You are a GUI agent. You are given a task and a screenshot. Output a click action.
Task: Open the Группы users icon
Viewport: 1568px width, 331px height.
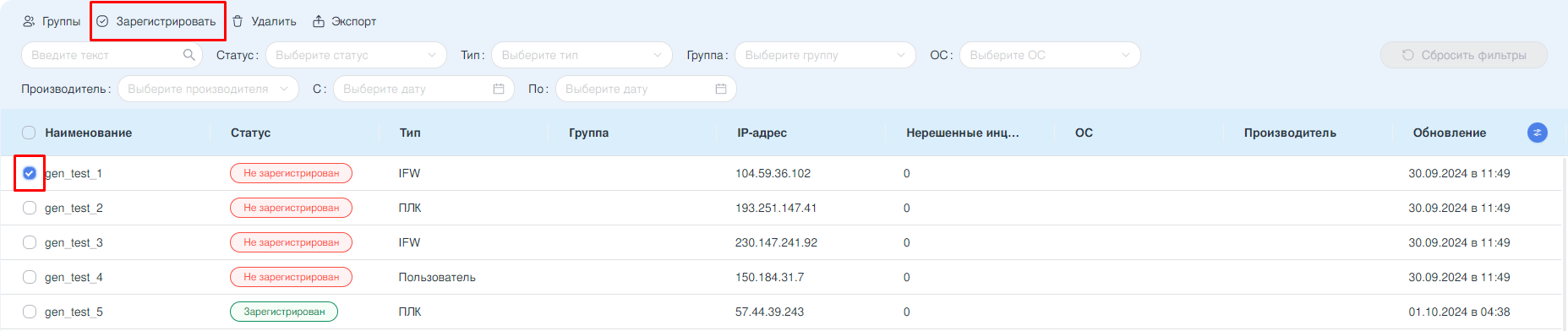tap(29, 21)
